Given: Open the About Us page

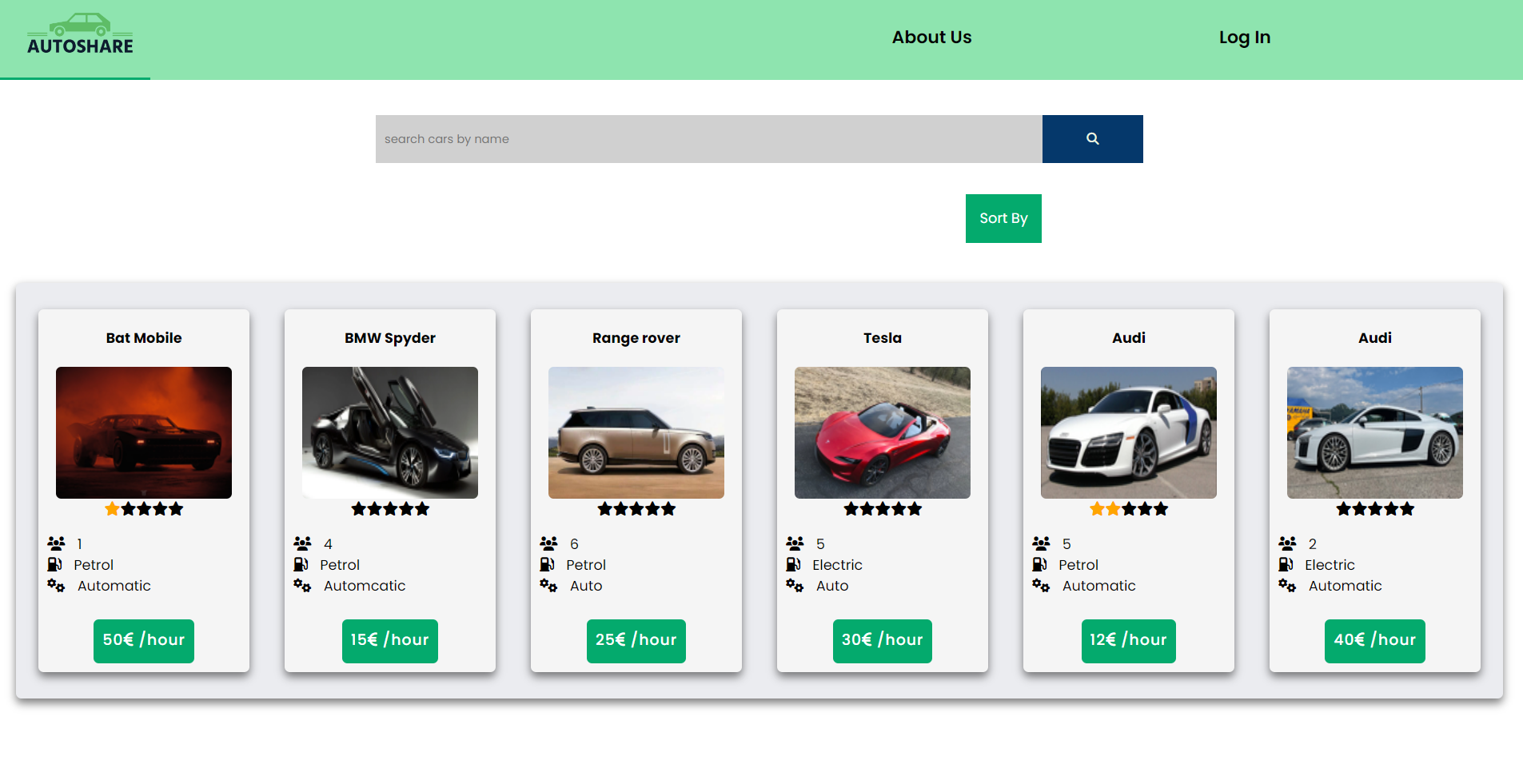Looking at the screenshot, I should 931,38.
